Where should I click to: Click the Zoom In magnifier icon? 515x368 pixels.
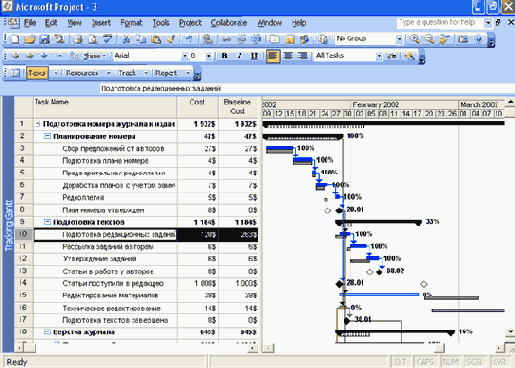coord(415,39)
